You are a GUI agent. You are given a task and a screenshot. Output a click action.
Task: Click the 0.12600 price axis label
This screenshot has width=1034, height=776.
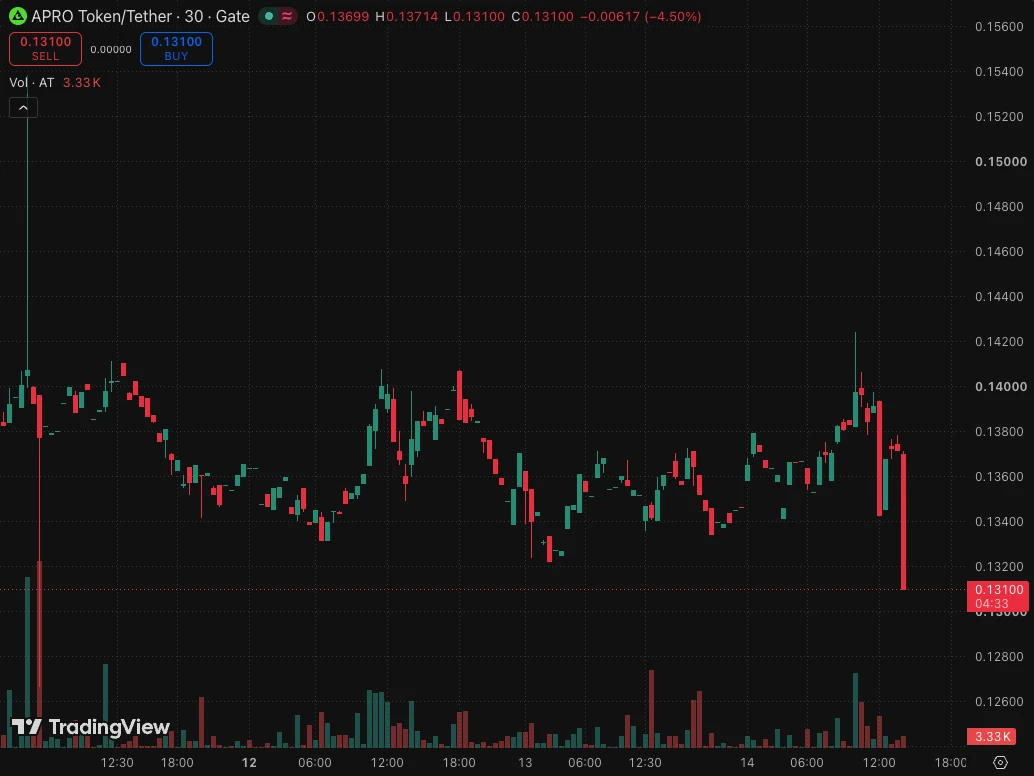(999, 701)
